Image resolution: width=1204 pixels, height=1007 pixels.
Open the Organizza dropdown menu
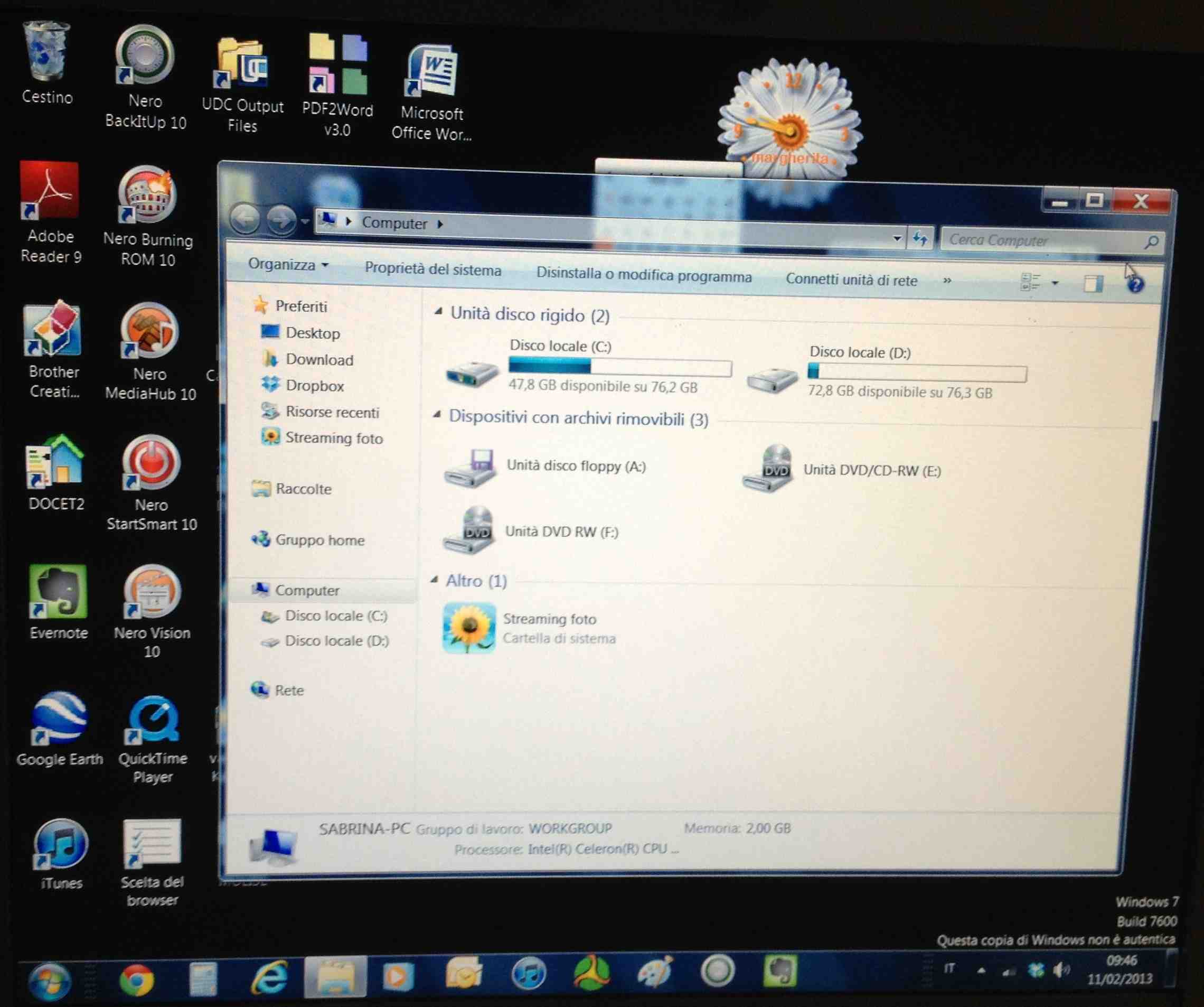288,265
